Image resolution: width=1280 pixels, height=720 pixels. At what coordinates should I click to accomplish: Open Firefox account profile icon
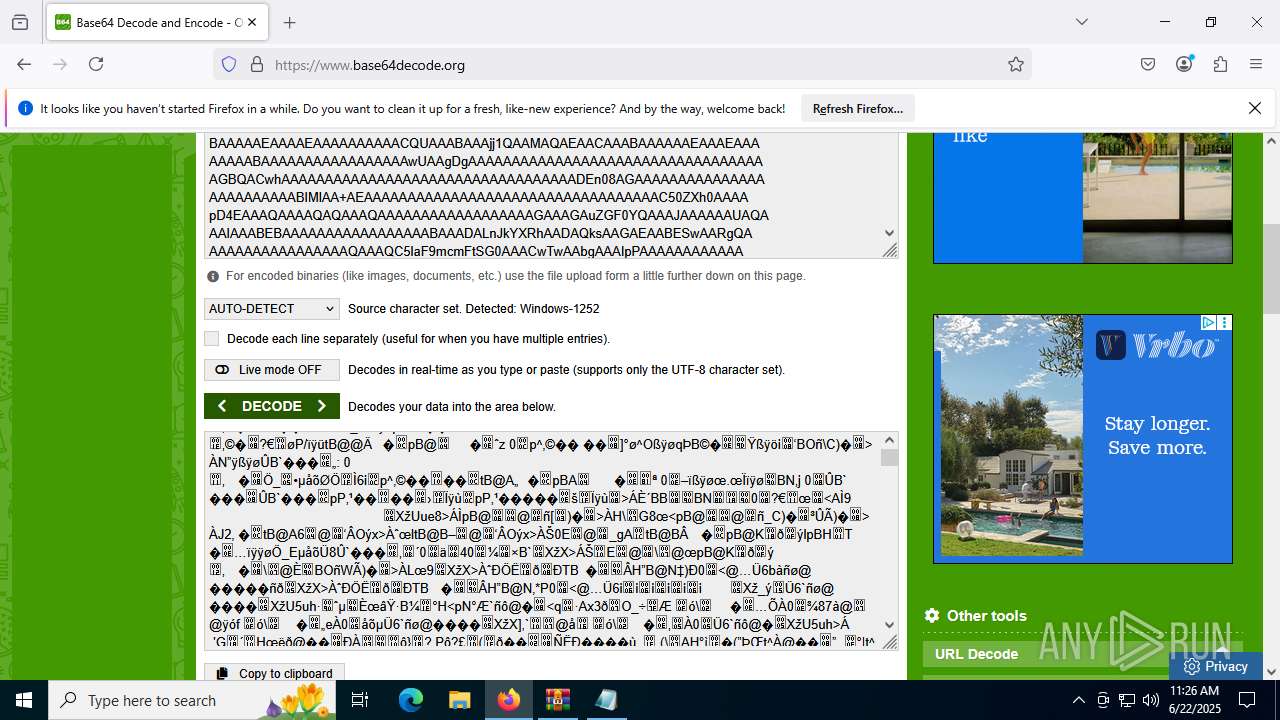tap(1184, 64)
